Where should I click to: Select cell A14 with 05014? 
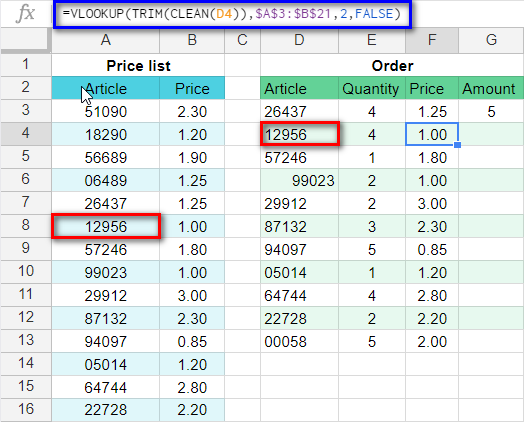106,364
